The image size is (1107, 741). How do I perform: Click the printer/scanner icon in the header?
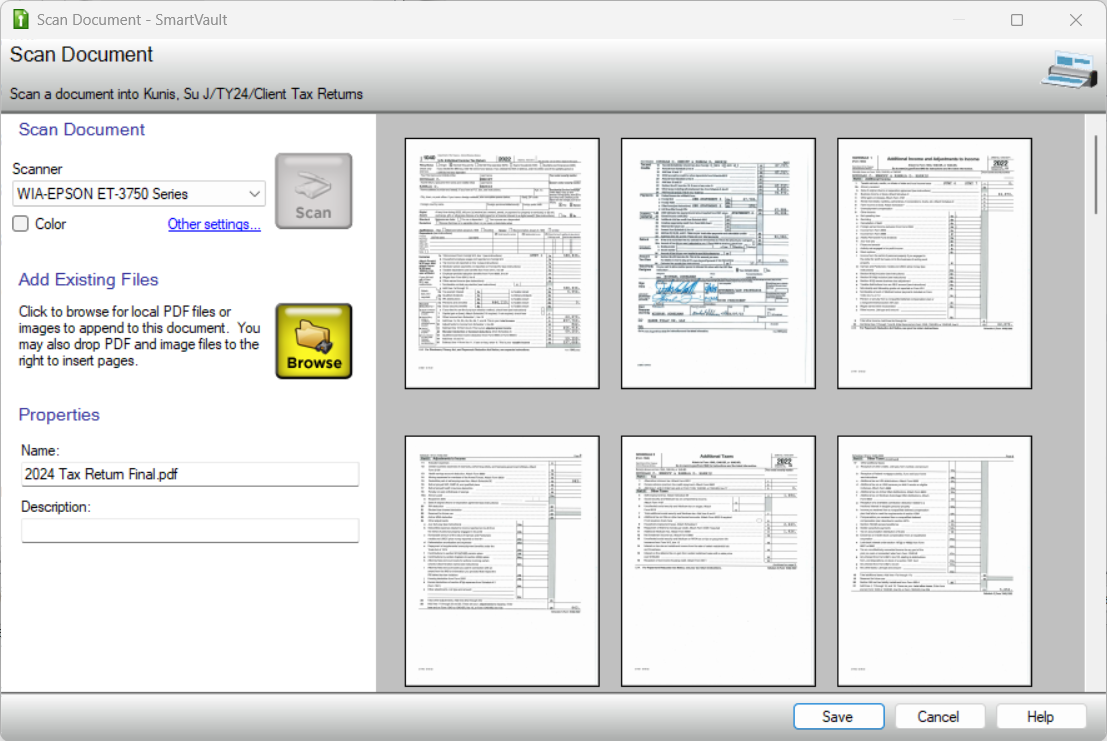pos(1070,72)
